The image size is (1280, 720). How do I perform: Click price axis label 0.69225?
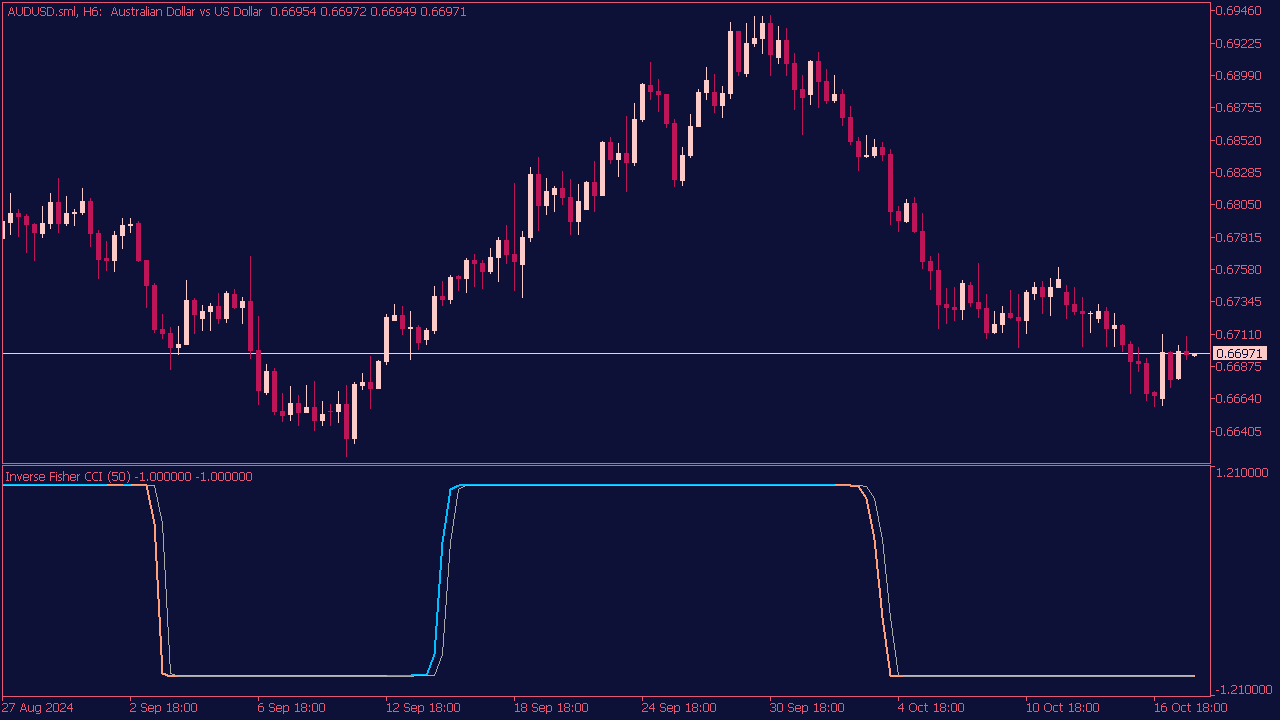pyautogui.click(x=1239, y=43)
